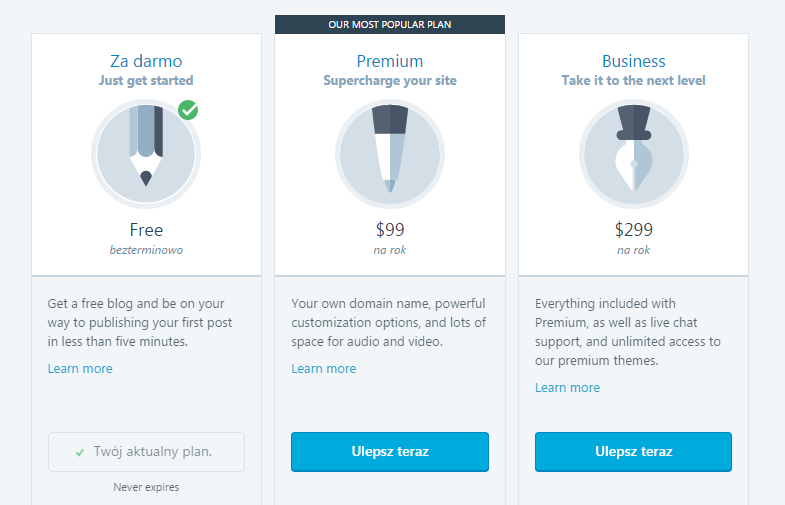
Task: Click the $99 Premium price
Action: (x=390, y=230)
